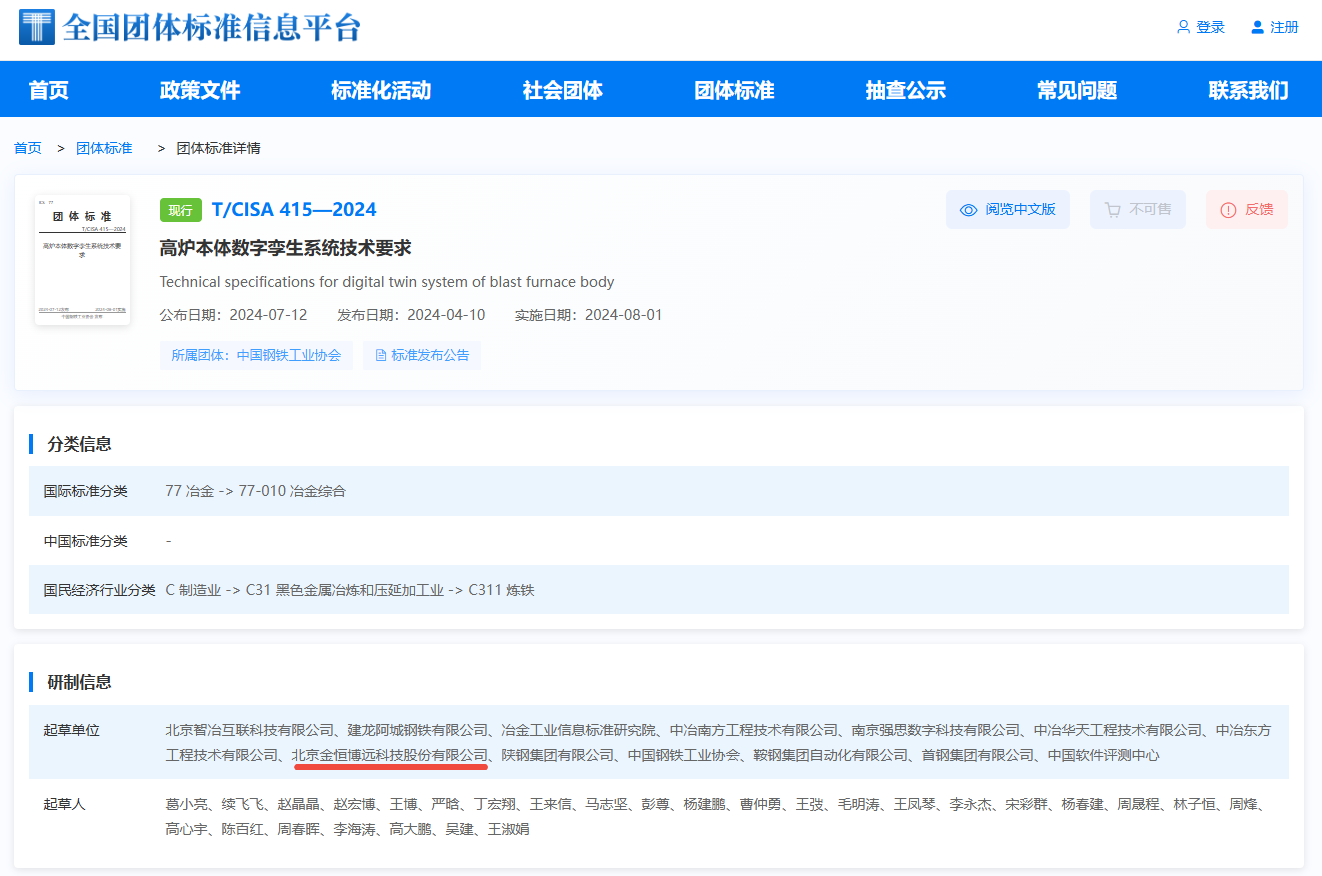This screenshot has width=1322, height=876.
Task: Click the title 高炉本体数字孪生系统技术要求
Action: 286,248
